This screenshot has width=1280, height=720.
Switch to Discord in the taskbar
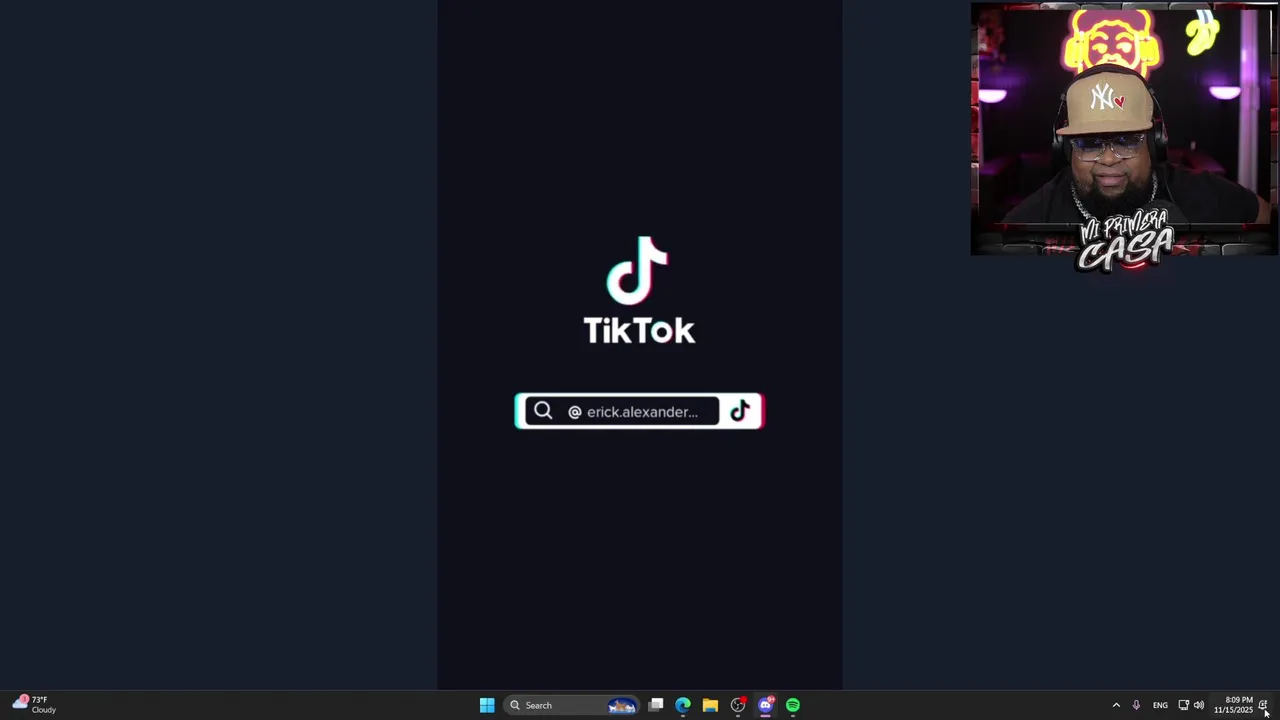[x=765, y=705]
